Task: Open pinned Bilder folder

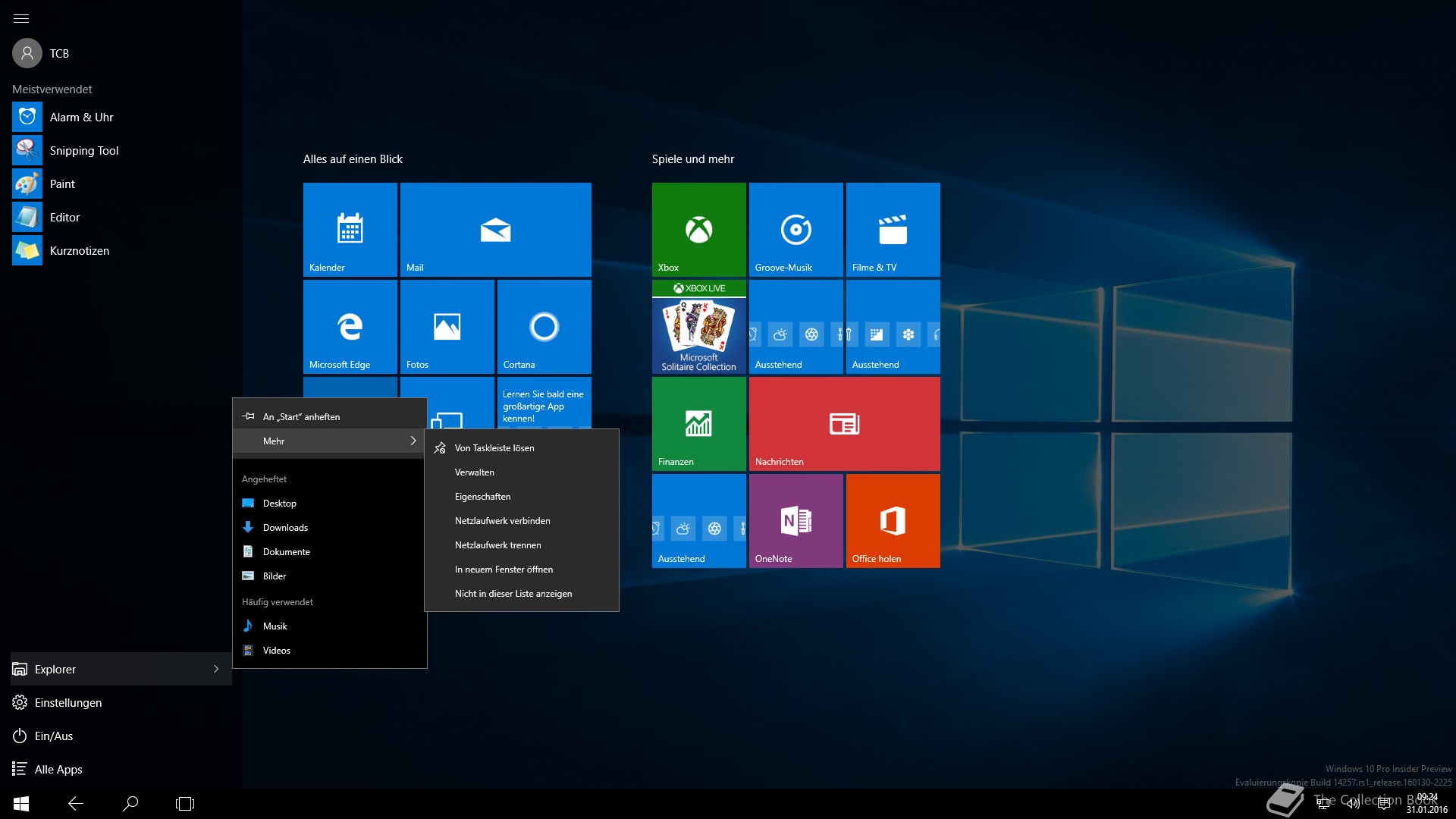Action: pyautogui.click(x=330, y=576)
